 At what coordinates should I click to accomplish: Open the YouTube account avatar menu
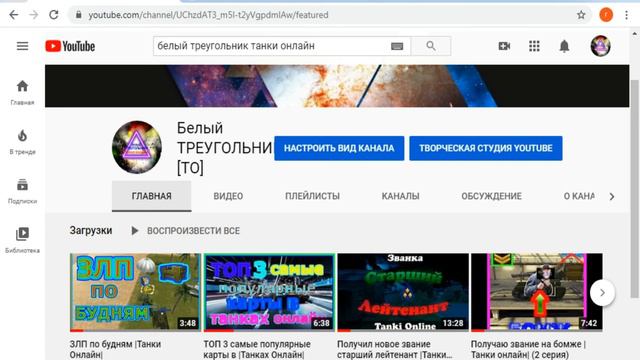(601, 46)
